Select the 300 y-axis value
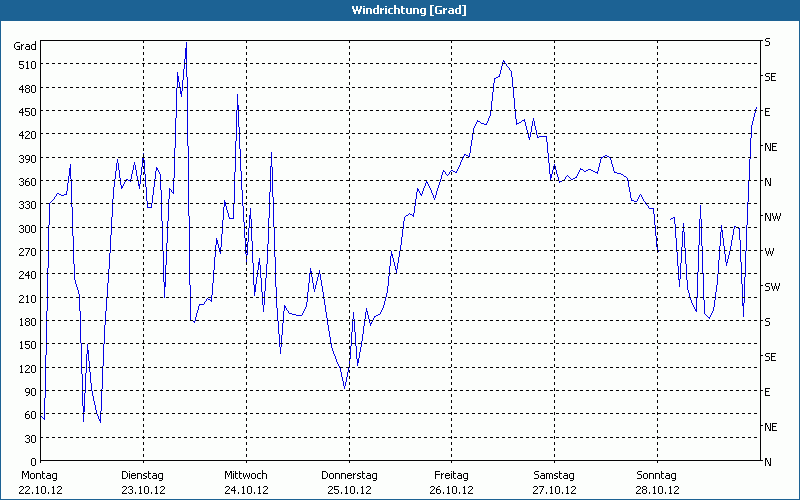Screen dimensions: 800x500 tap(28, 229)
